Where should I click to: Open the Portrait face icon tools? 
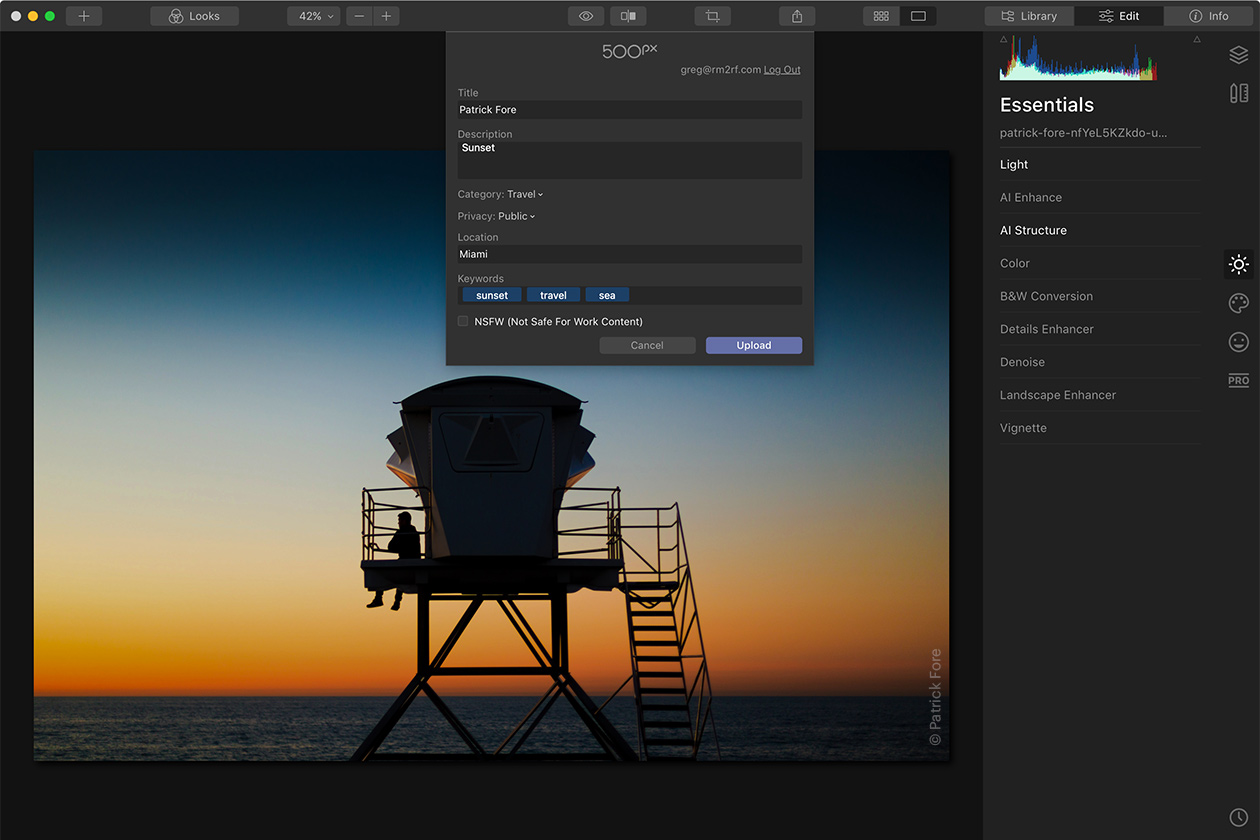(1238, 342)
